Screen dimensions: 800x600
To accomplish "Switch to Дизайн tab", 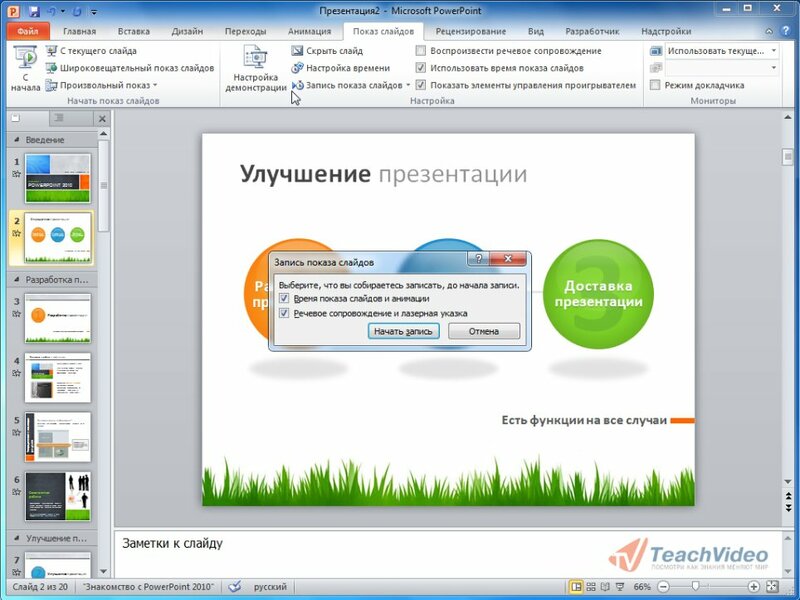I will tap(187, 32).
